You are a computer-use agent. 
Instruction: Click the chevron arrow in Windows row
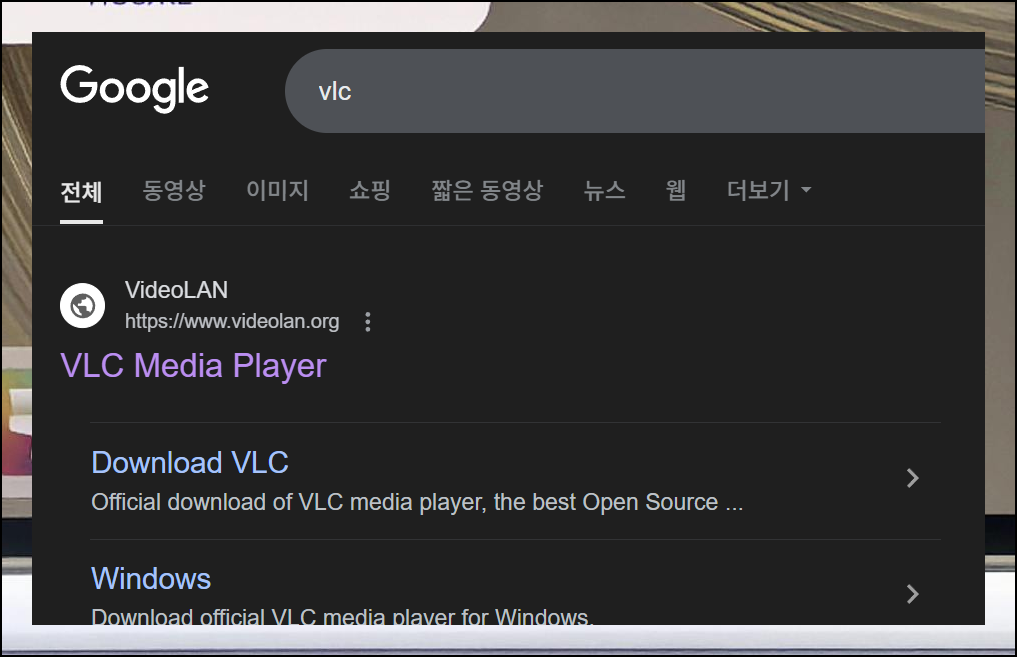coord(913,594)
